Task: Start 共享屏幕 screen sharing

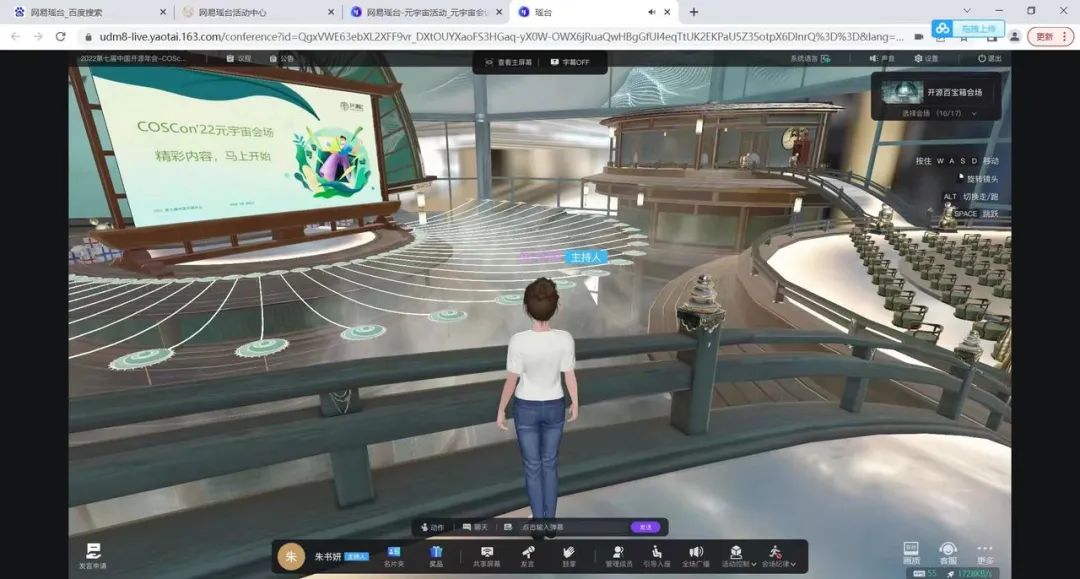Action: 486,556
